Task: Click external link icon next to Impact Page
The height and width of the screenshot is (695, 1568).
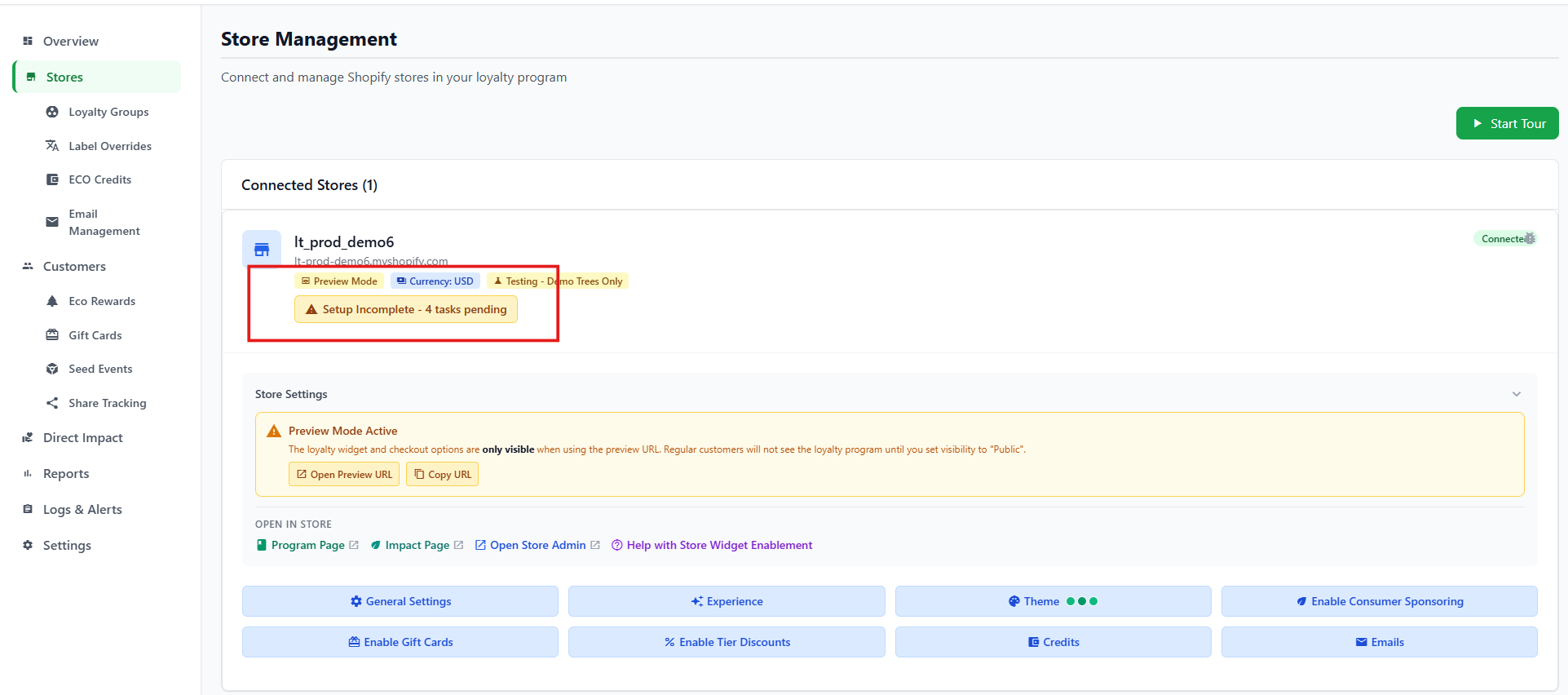Action: point(458,545)
